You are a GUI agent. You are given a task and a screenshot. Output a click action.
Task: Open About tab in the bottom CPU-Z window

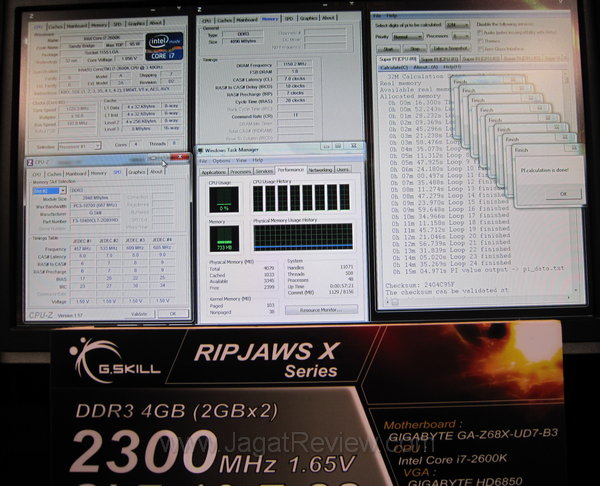click(x=156, y=171)
